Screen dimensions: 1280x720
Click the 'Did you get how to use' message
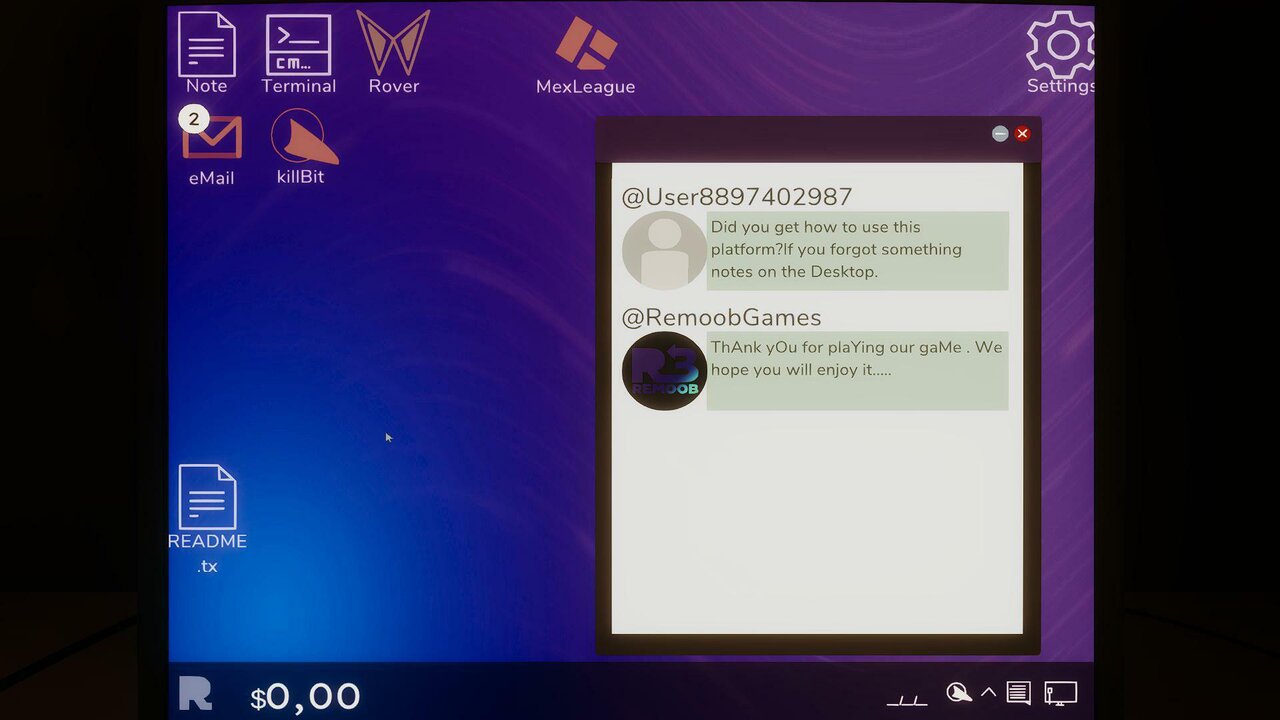[x=857, y=250]
